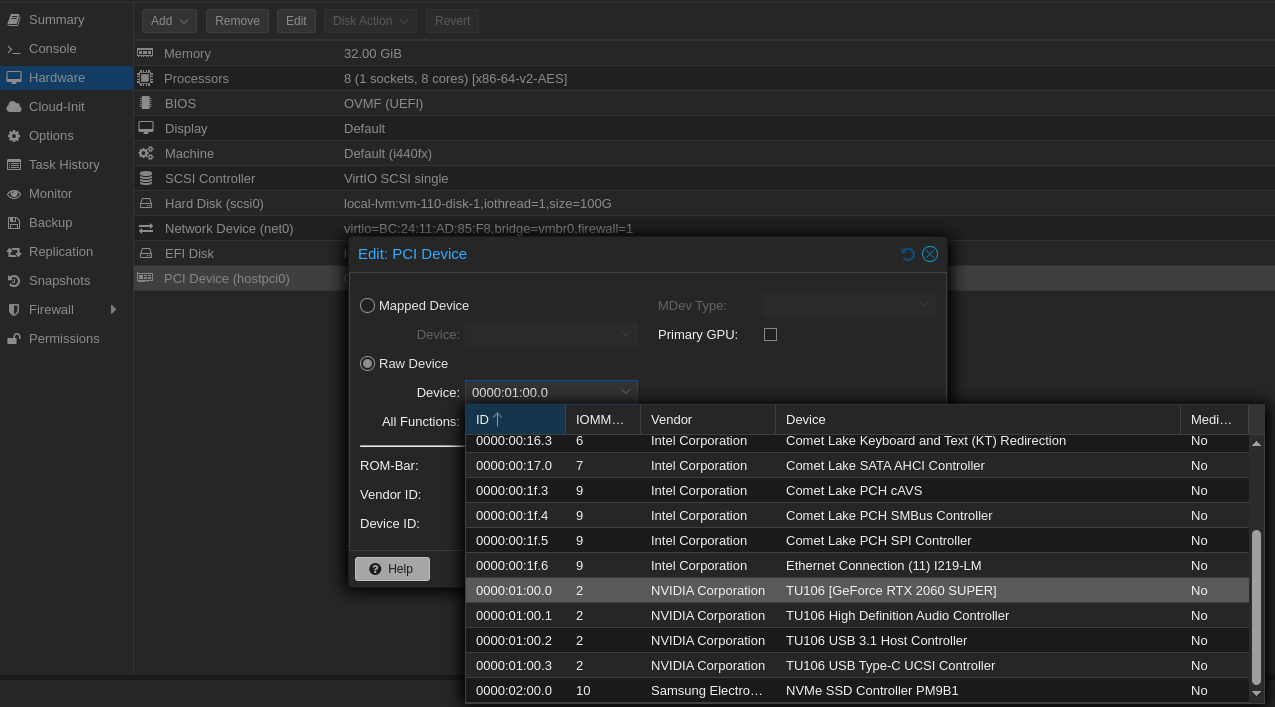Viewport: 1275px width, 707px height.
Task: Open the Disk Action dropdown
Action: pos(370,21)
